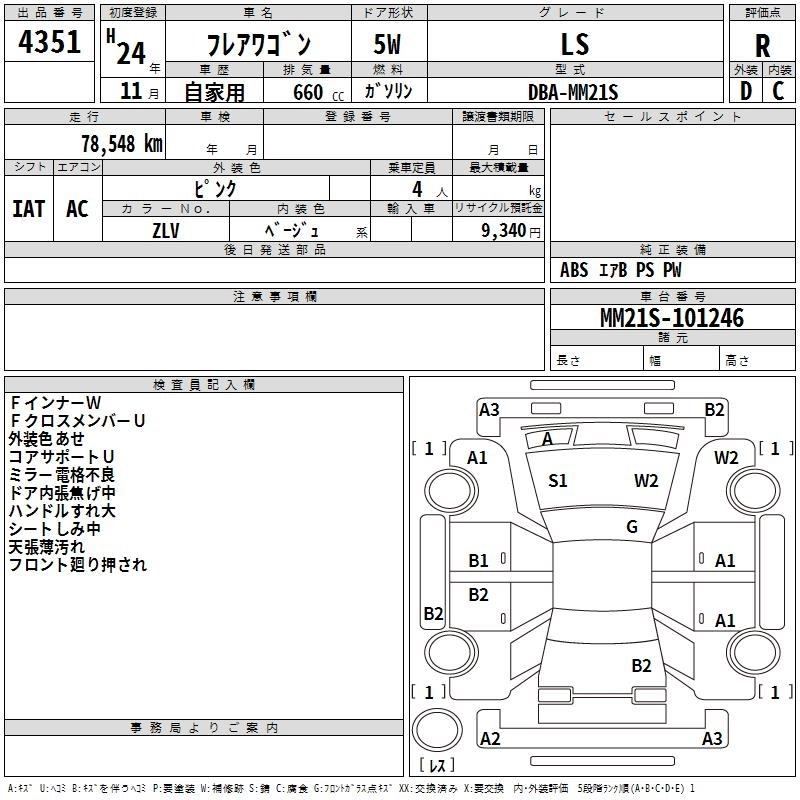Select the color code ZLV
800x800 pixels.
166,229
